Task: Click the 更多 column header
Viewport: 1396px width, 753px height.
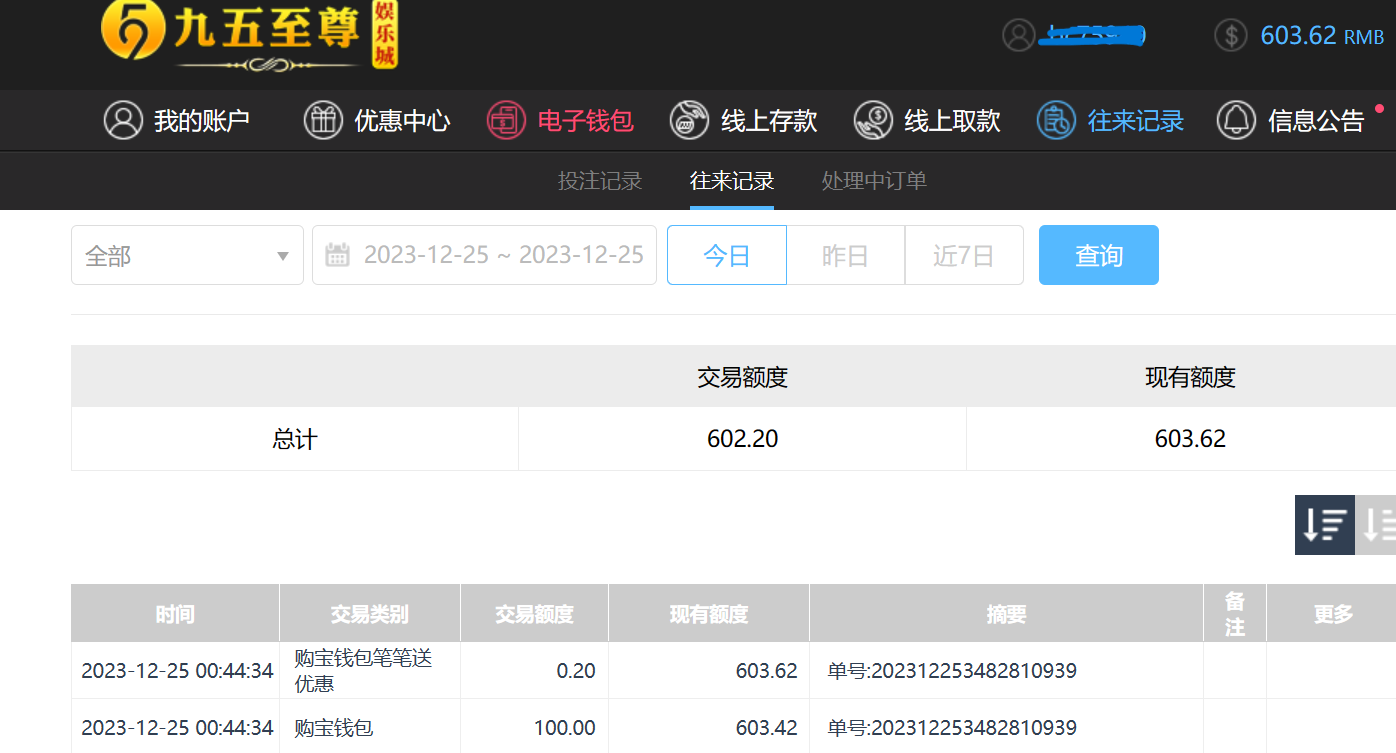Action: (1333, 613)
